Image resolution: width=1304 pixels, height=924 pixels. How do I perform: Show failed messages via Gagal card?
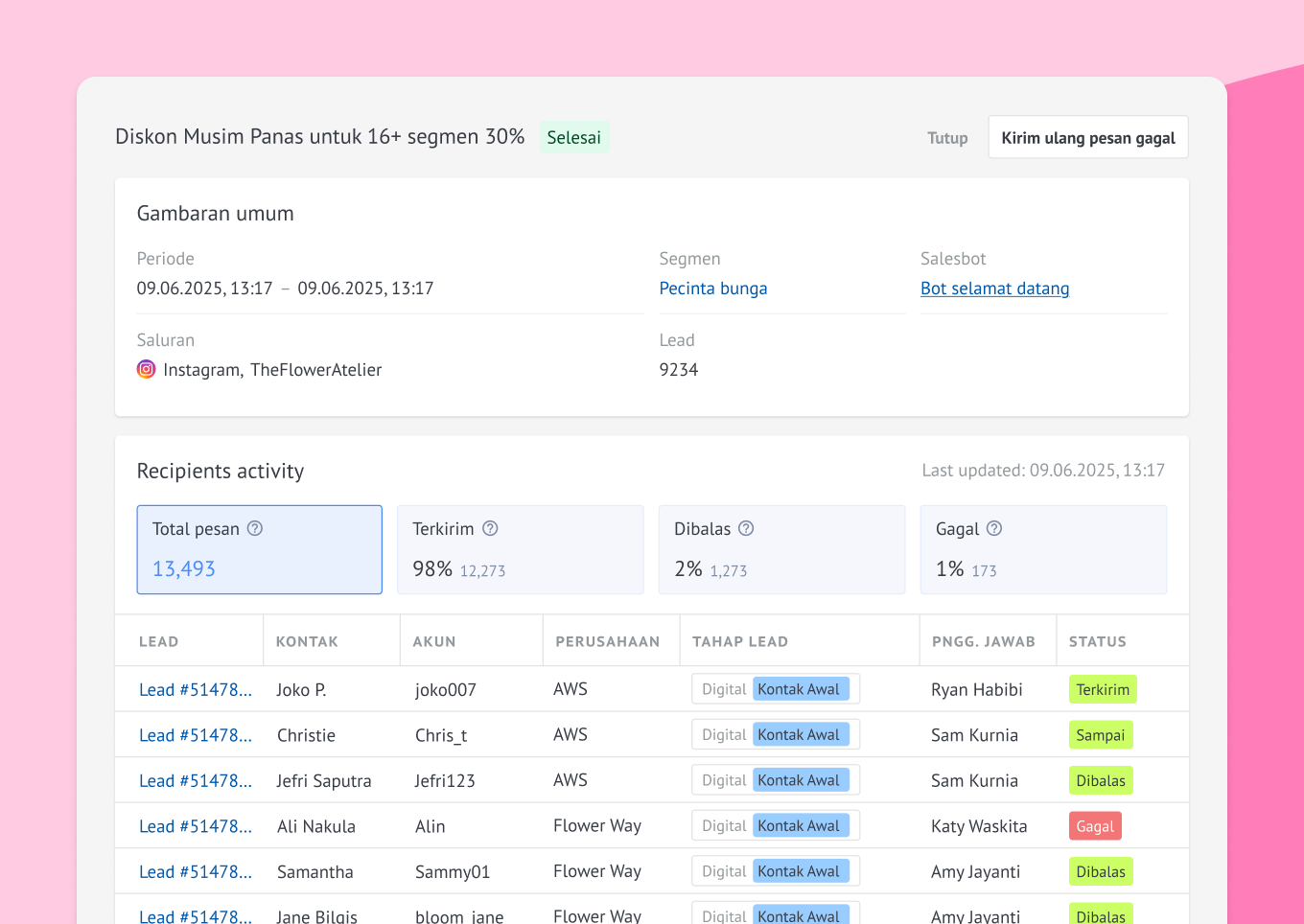pyautogui.click(x=1043, y=549)
